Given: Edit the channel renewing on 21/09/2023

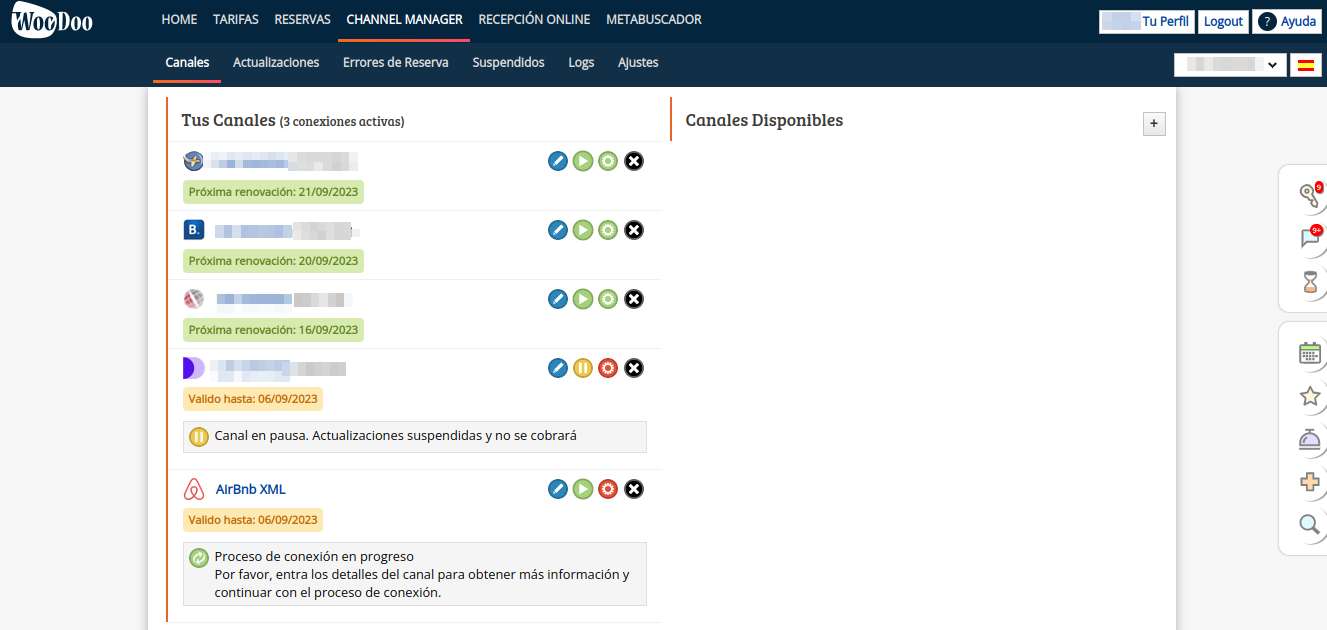Looking at the screenshot, I should pos(558,161).
